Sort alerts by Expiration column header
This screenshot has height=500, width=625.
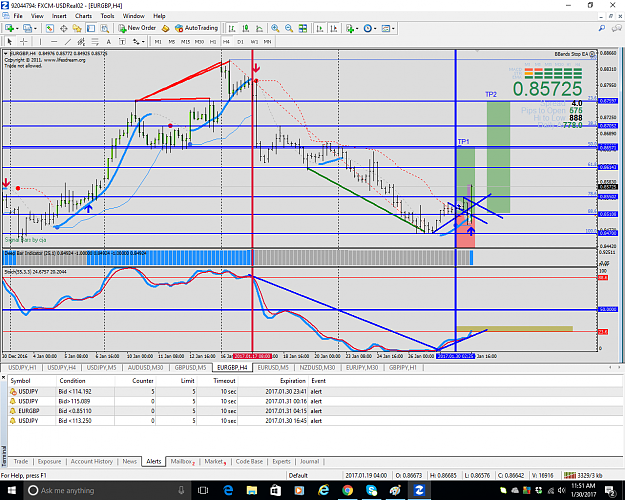pos(292,381)
